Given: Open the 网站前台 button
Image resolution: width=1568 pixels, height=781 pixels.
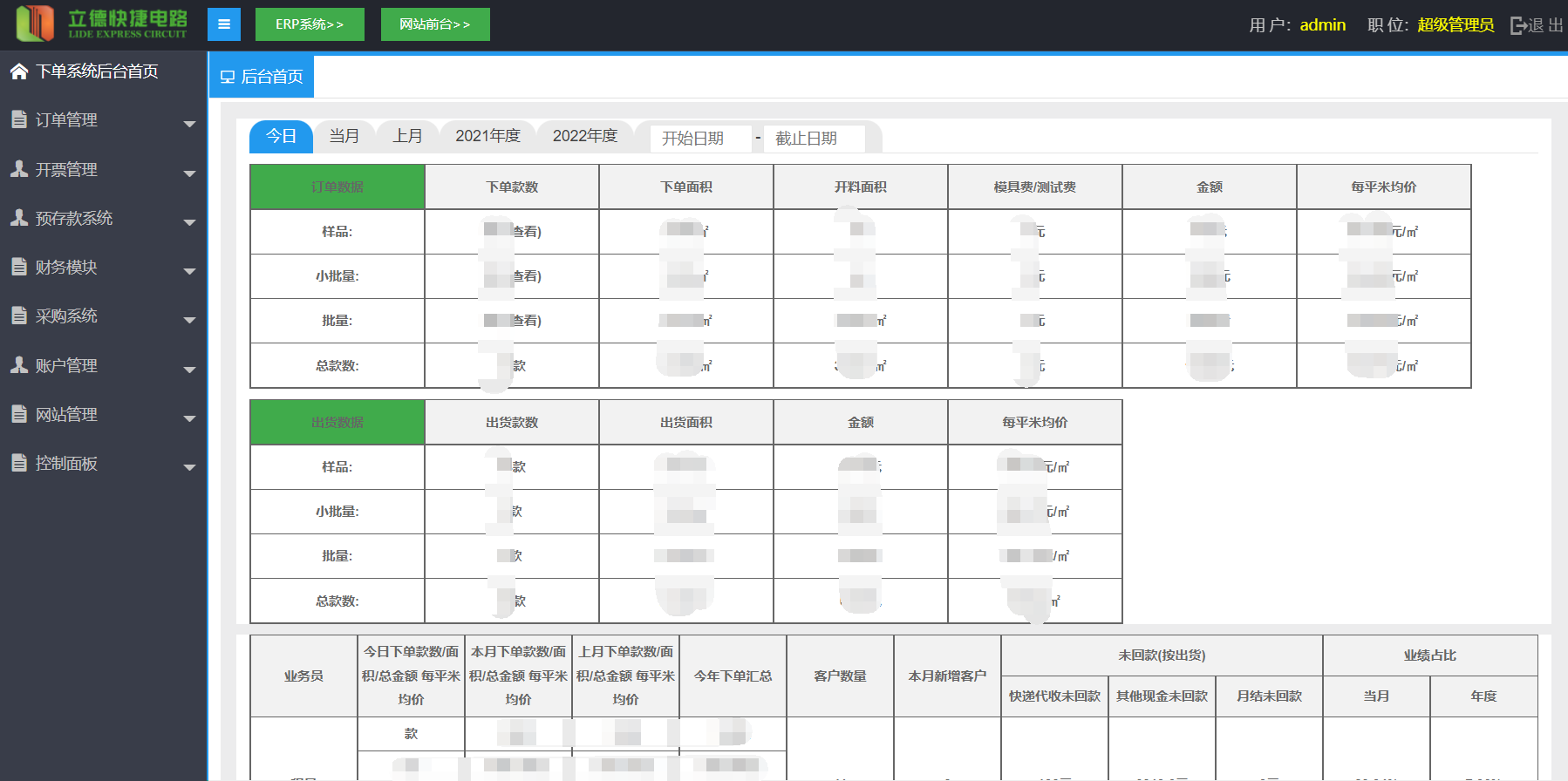Looking at the screenshot, I should (435, 24).
